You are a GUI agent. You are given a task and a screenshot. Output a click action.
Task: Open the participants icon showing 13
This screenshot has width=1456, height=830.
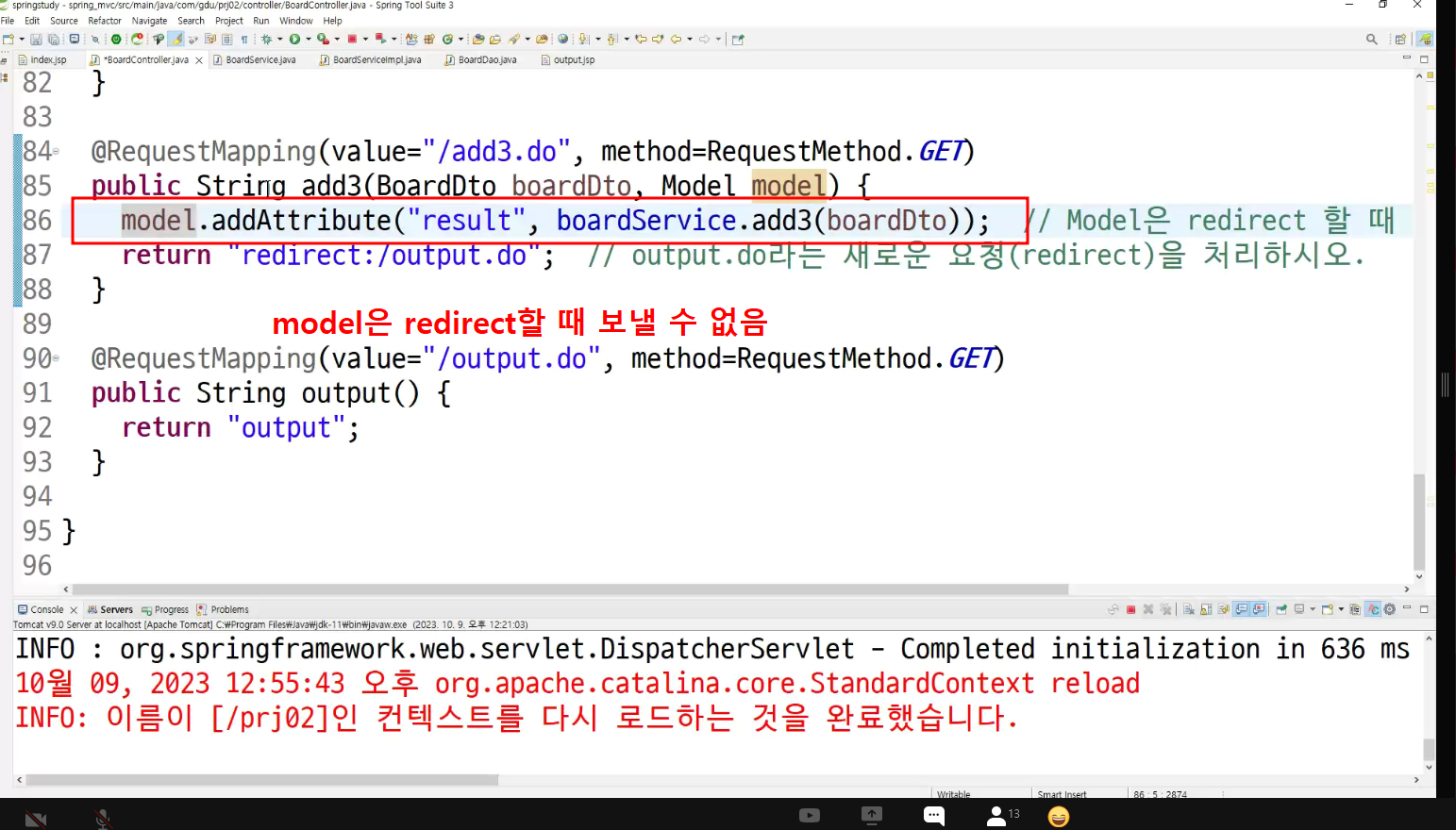1002,815
